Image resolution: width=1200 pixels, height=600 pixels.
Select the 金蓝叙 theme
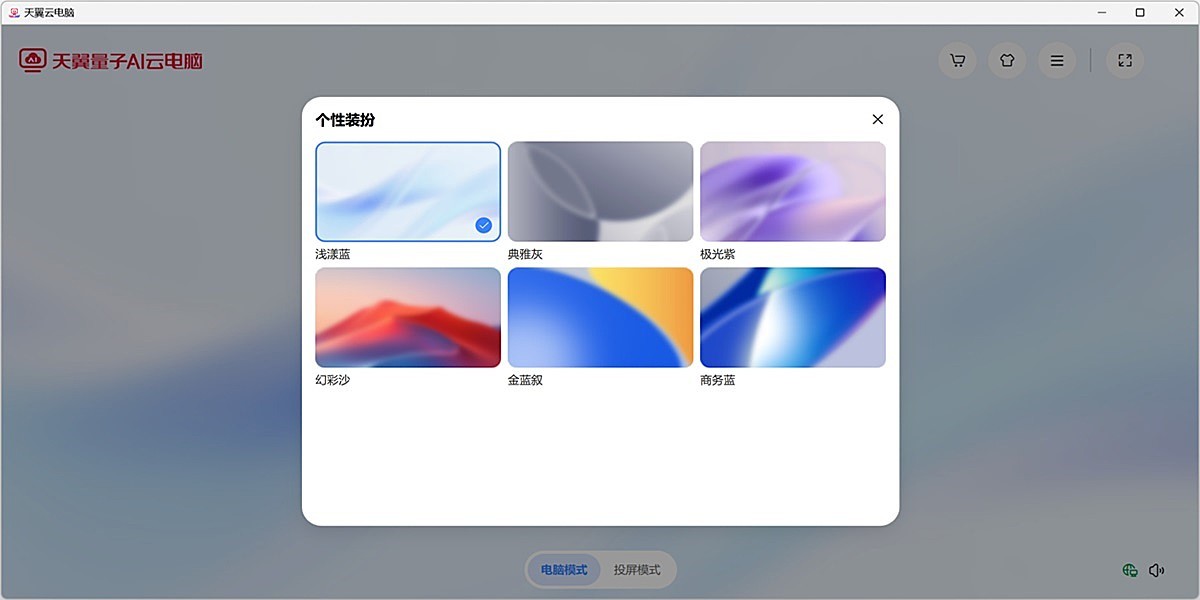pyautogui.click(x=600, y=317)
